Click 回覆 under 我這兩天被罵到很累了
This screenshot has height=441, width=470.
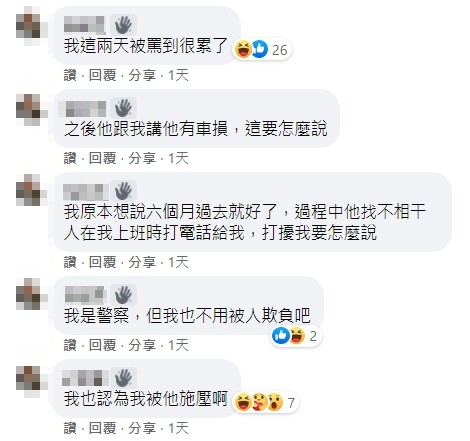click(102, 75)
